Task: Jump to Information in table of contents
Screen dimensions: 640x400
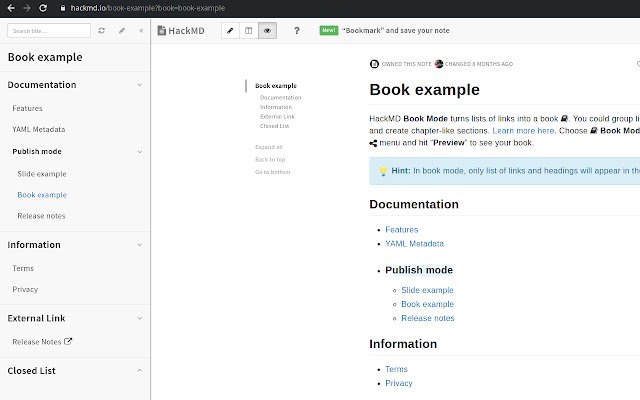Action: 276,107
